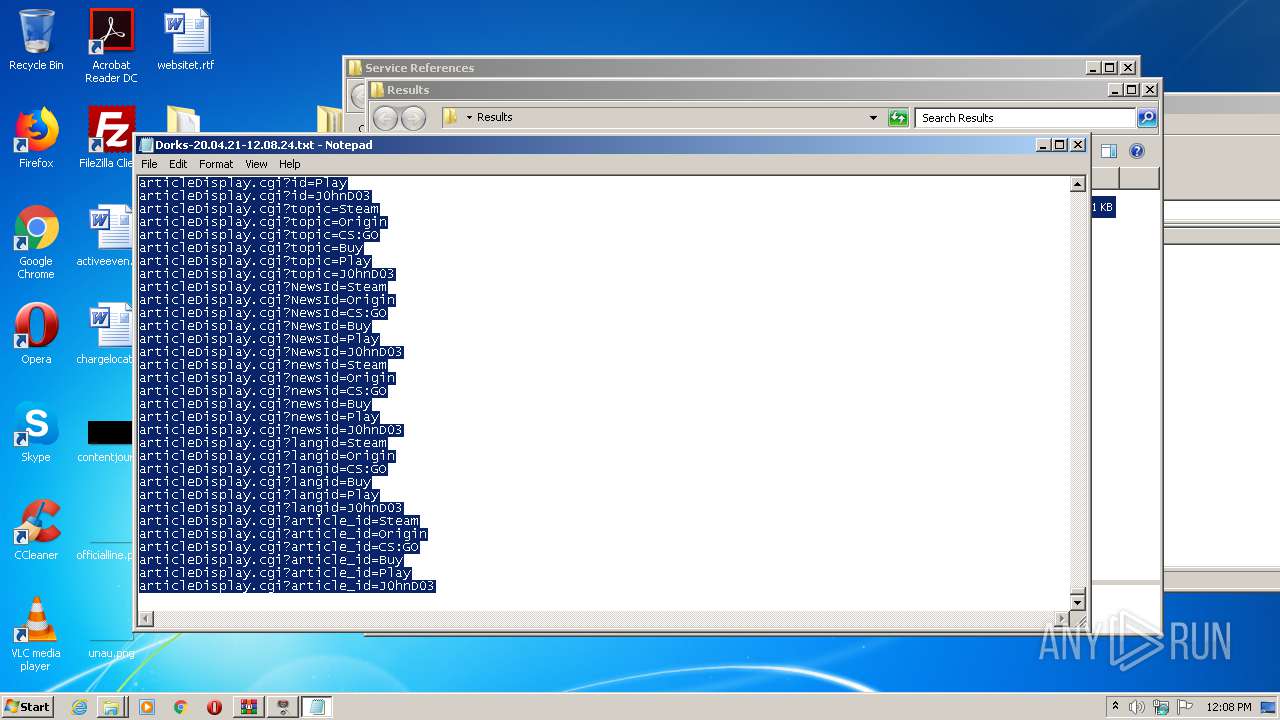Click line articleDisplay.cgi?NewsId=Origin

tap(267, 300)
